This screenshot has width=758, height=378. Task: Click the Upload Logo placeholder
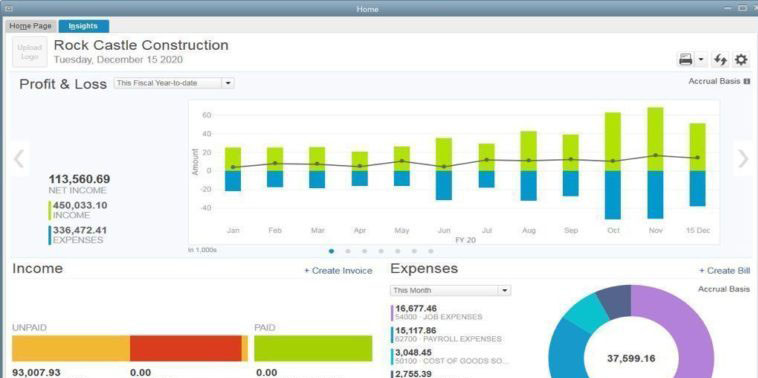(x=30, y=52)
